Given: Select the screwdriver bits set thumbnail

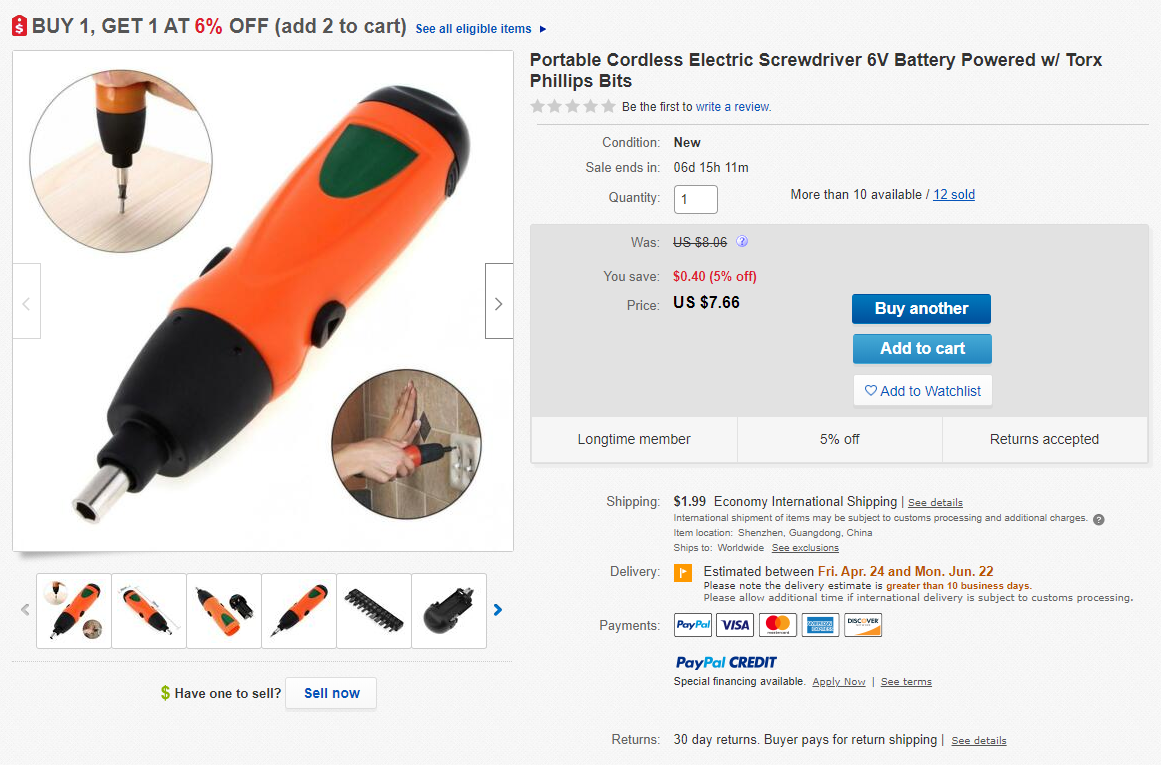Looking at the screenshot, I should pyautogui.click(x=374, y=610).
